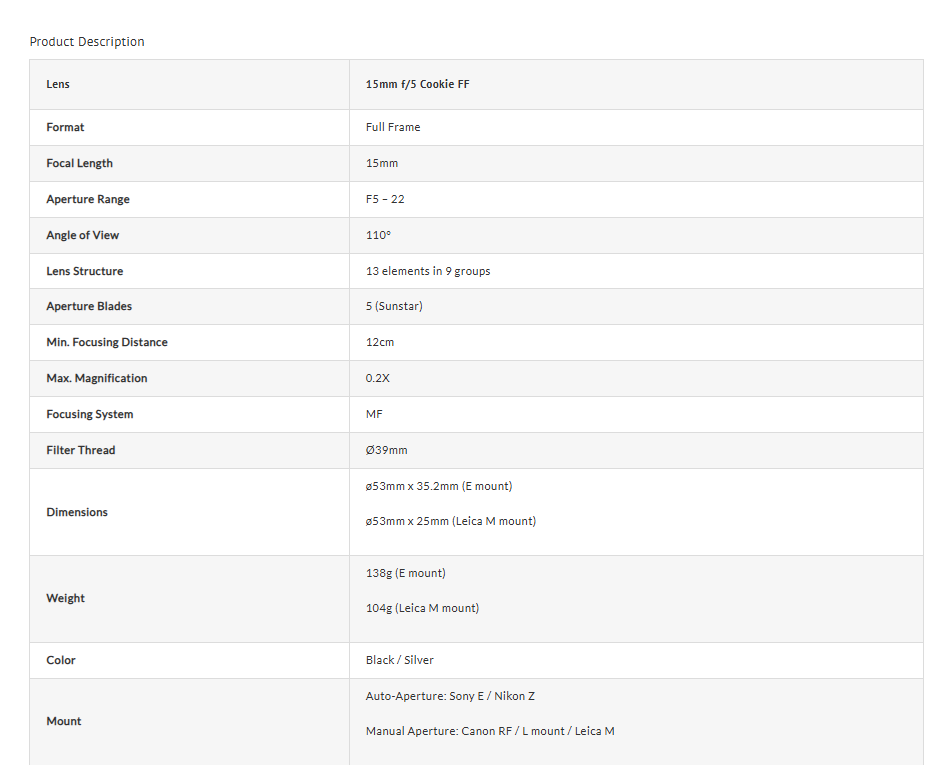Screen dimensions: 952x765
Task: Click the 104g (Leica M mount) weight
Action: pyautogui.click(x=422, y=608)
